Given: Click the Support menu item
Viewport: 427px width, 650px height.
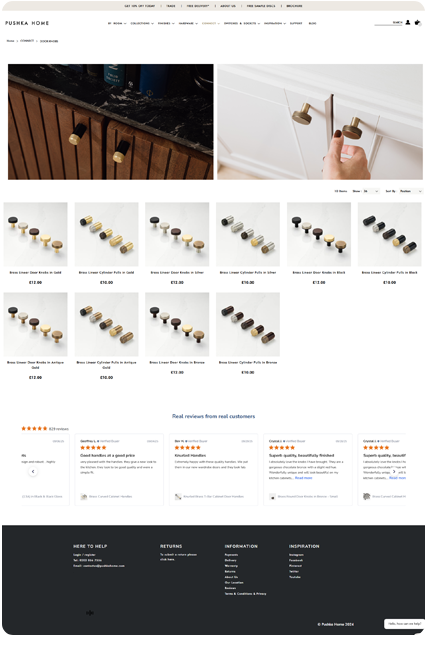Looking at the screenshot, I should pyautogui.click(x=296, y=24).
